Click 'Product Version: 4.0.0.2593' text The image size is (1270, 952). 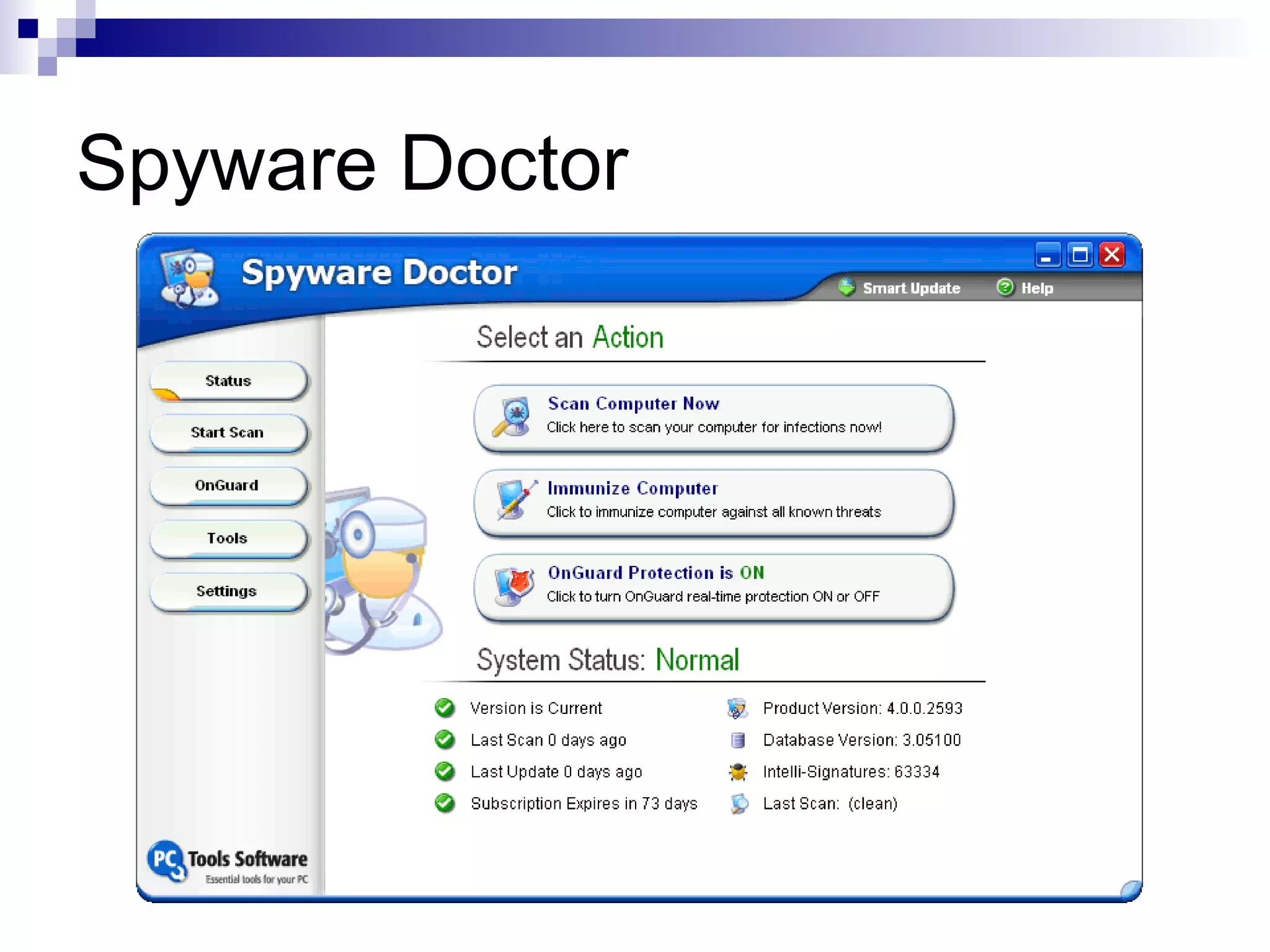click(863, 708)
